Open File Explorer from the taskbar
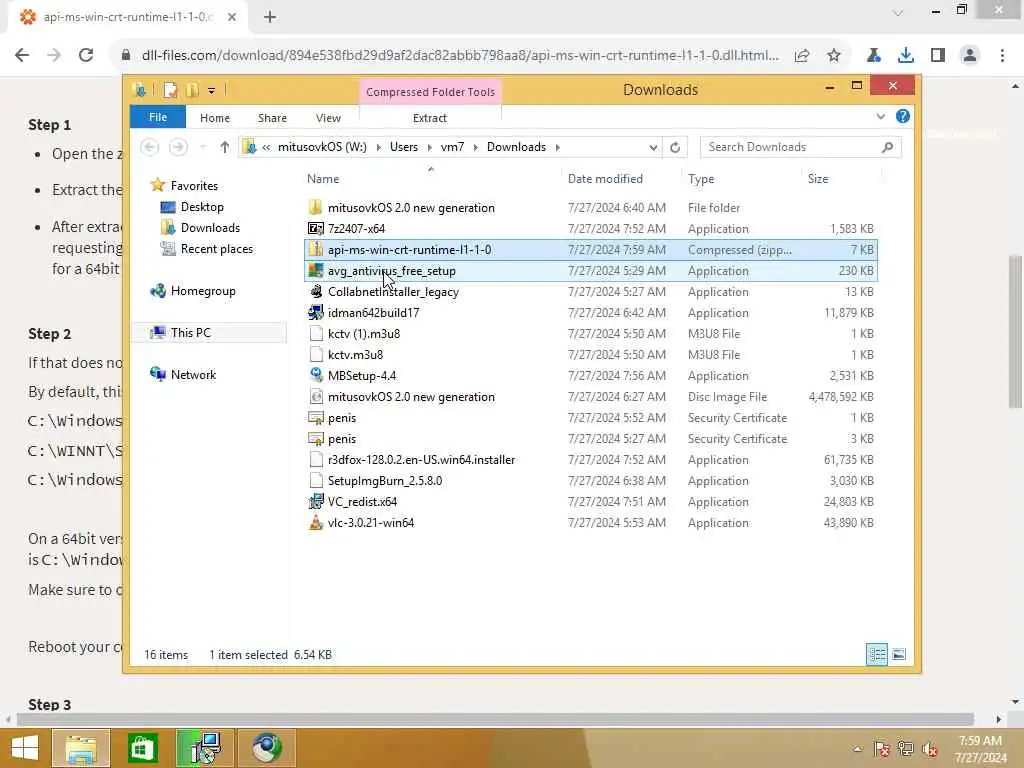The image size is (1024, 768). (x=81, y=748)
